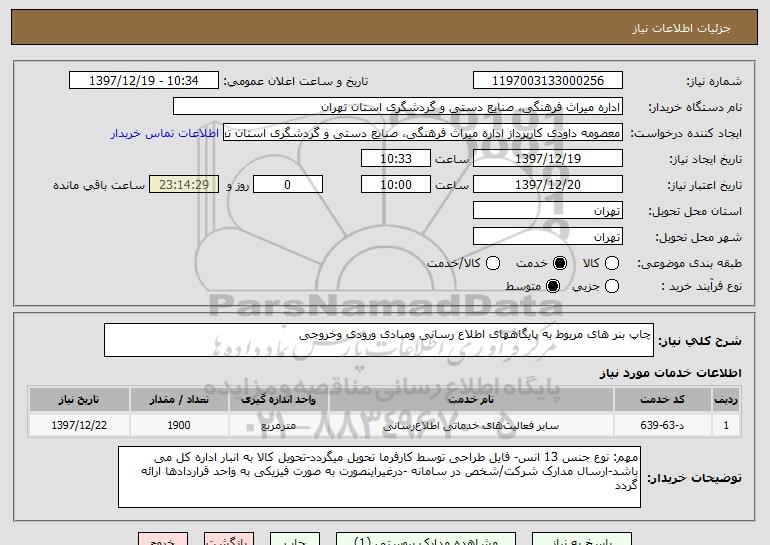Click the کد خدمت column header
This screenshot has width=770, height=545.
coord(662,400)
